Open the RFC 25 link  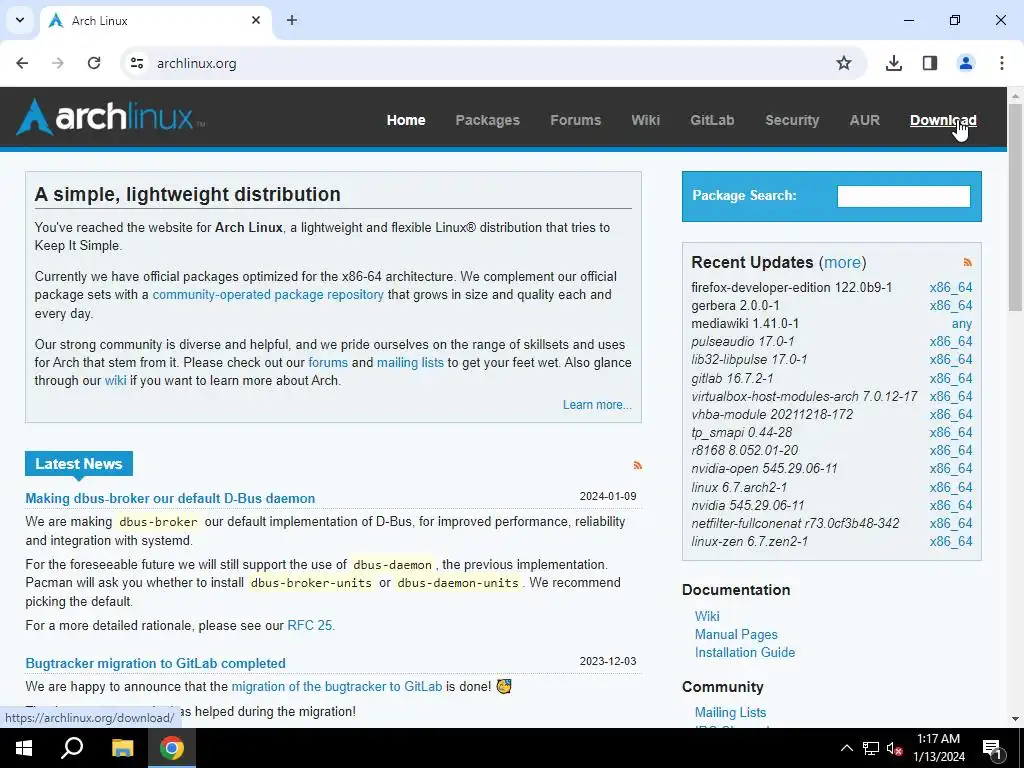coord(310,626)
